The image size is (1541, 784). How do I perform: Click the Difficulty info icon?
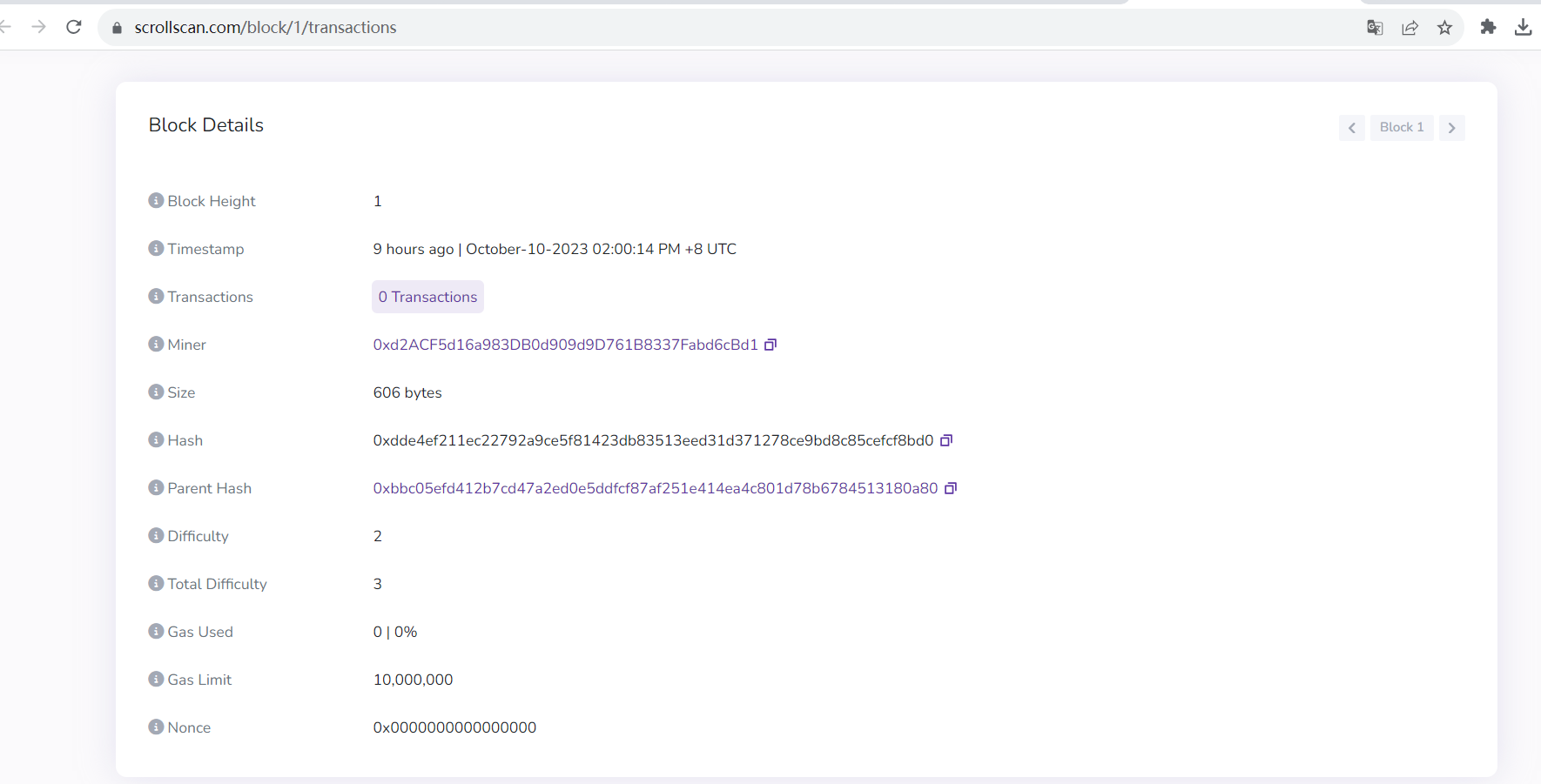pyautogui.click(x=156, y=536)
